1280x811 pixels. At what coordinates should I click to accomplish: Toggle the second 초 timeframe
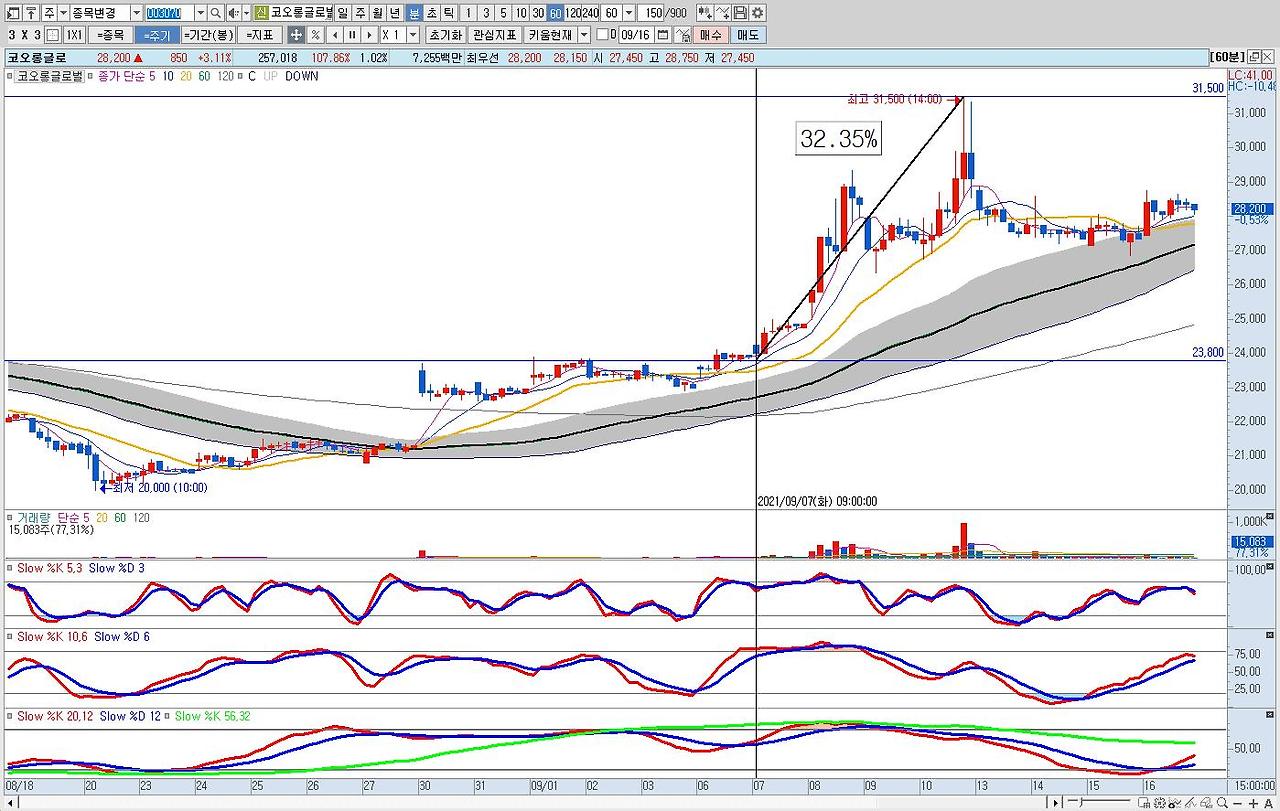pos(431,13)
